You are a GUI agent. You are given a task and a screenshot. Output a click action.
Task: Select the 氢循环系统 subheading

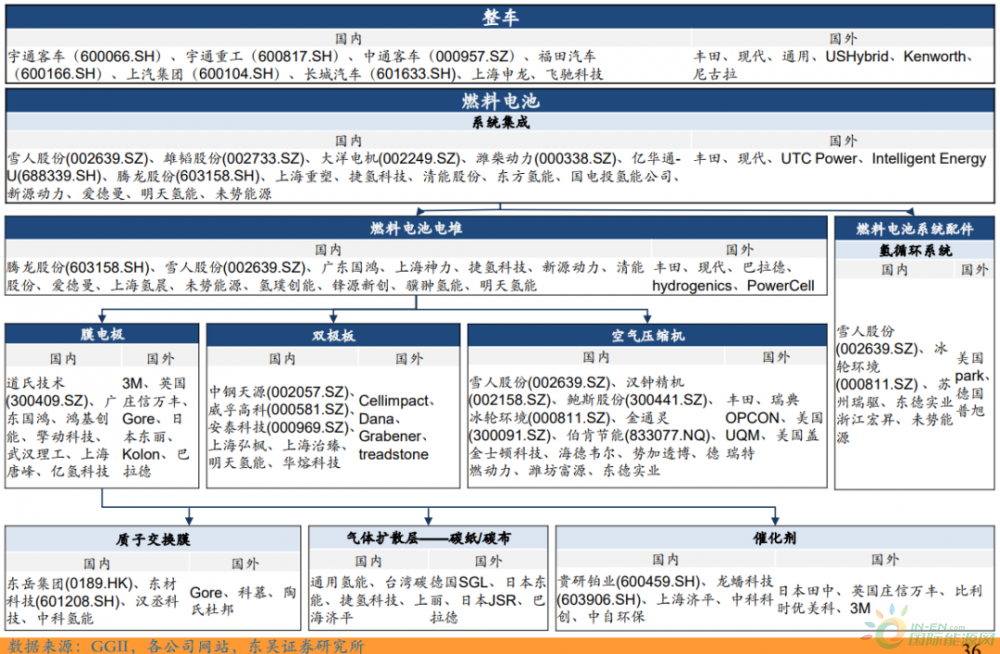coord(914,250)
